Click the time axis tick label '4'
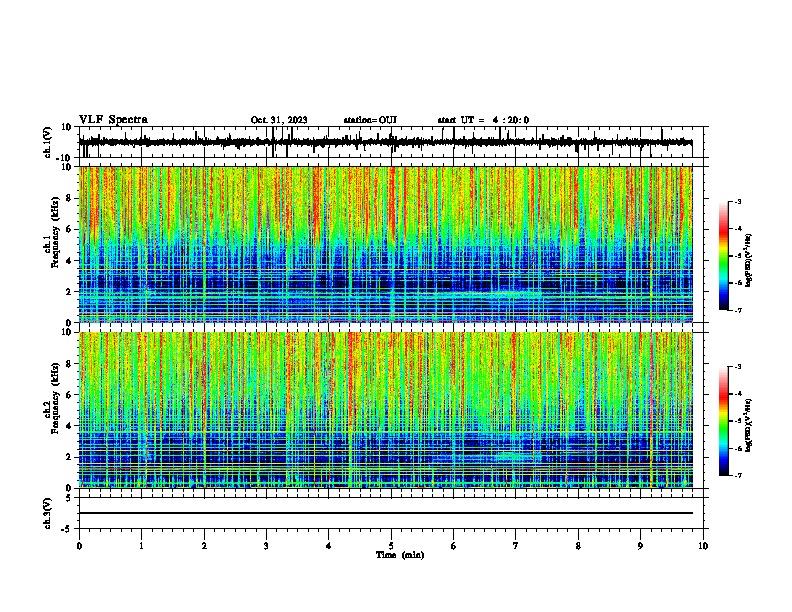Viewport: 792px width, 612px height. point(329,546)
